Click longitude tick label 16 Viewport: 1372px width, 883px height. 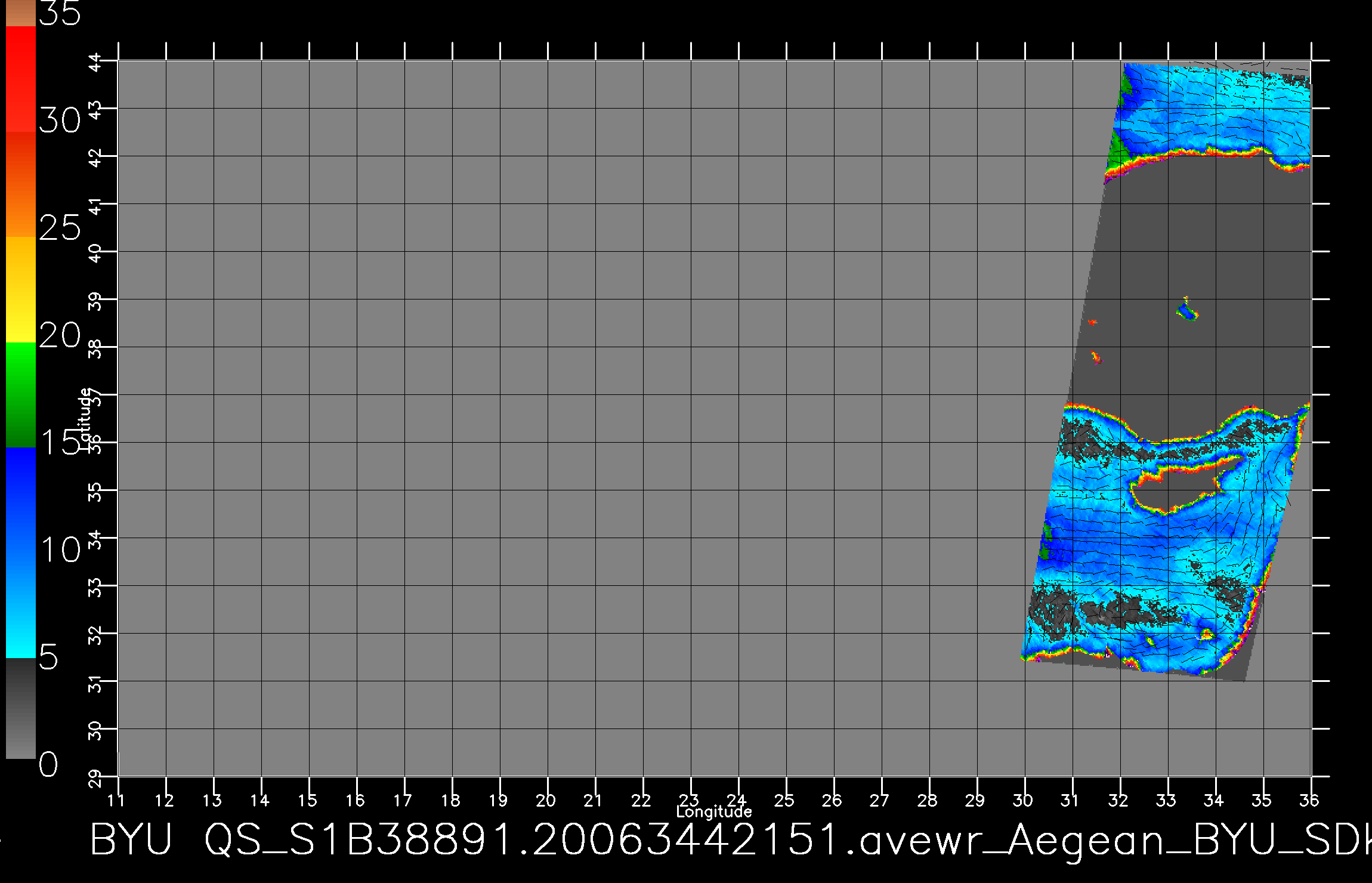pos(355,800)
